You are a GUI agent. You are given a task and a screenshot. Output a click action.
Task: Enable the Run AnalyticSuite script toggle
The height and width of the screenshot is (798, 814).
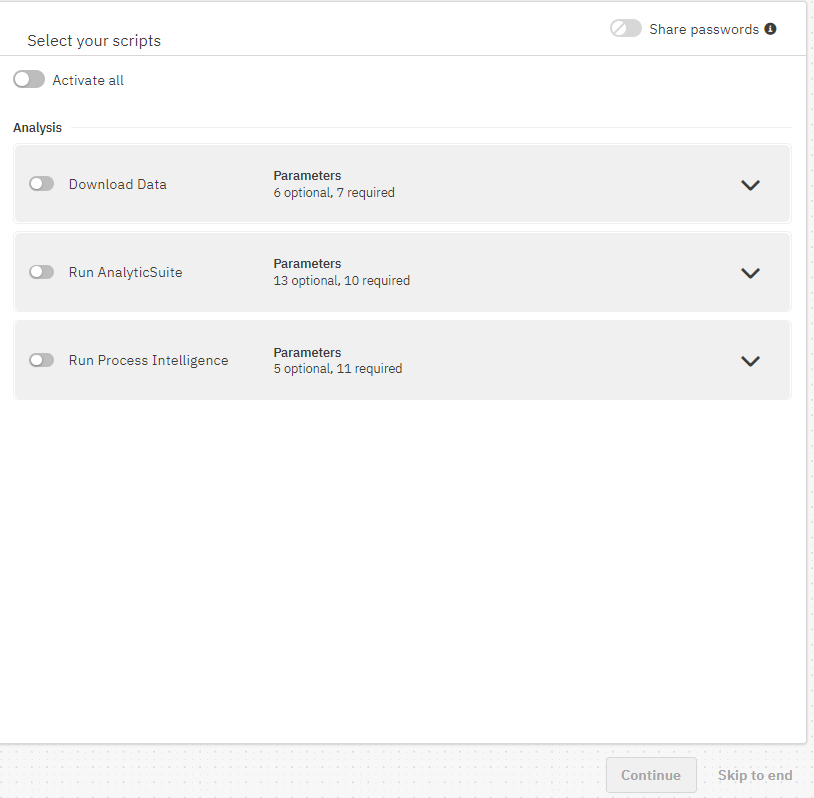click(x=41, y=272)
